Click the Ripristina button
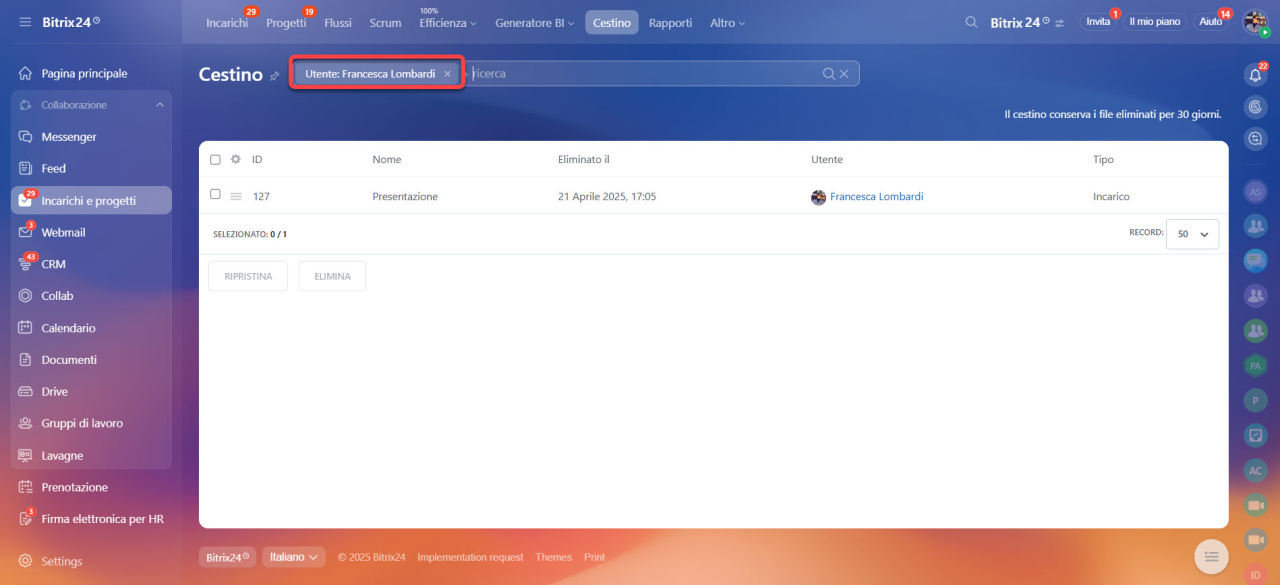Screen dimensions: 1280x585 (x=248, y=276)
